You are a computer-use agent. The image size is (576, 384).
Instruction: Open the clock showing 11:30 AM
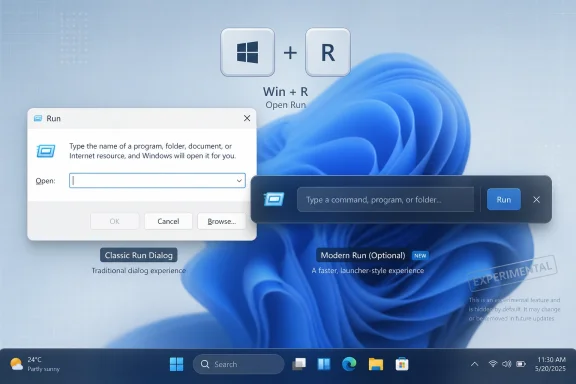coord(550,364)
